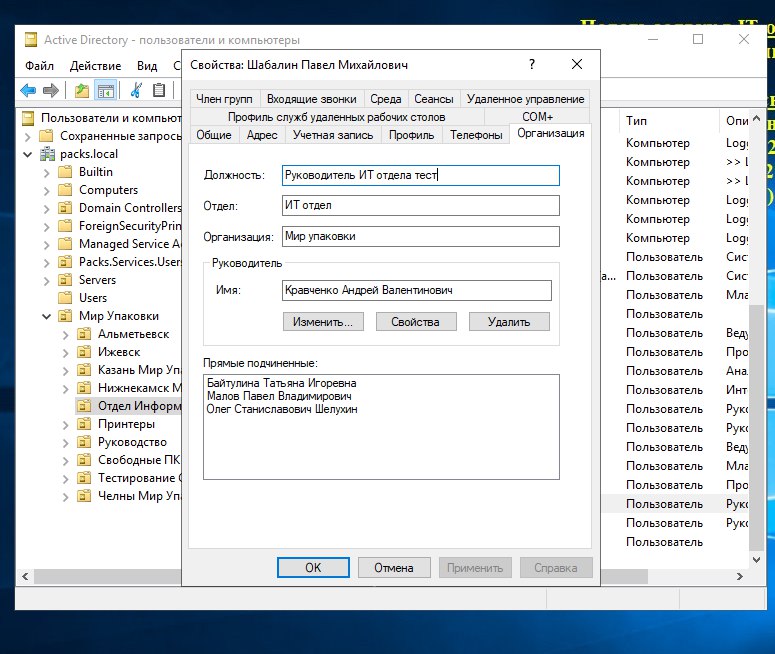Click into the Должность text field
775x654 pixels.
420,175
